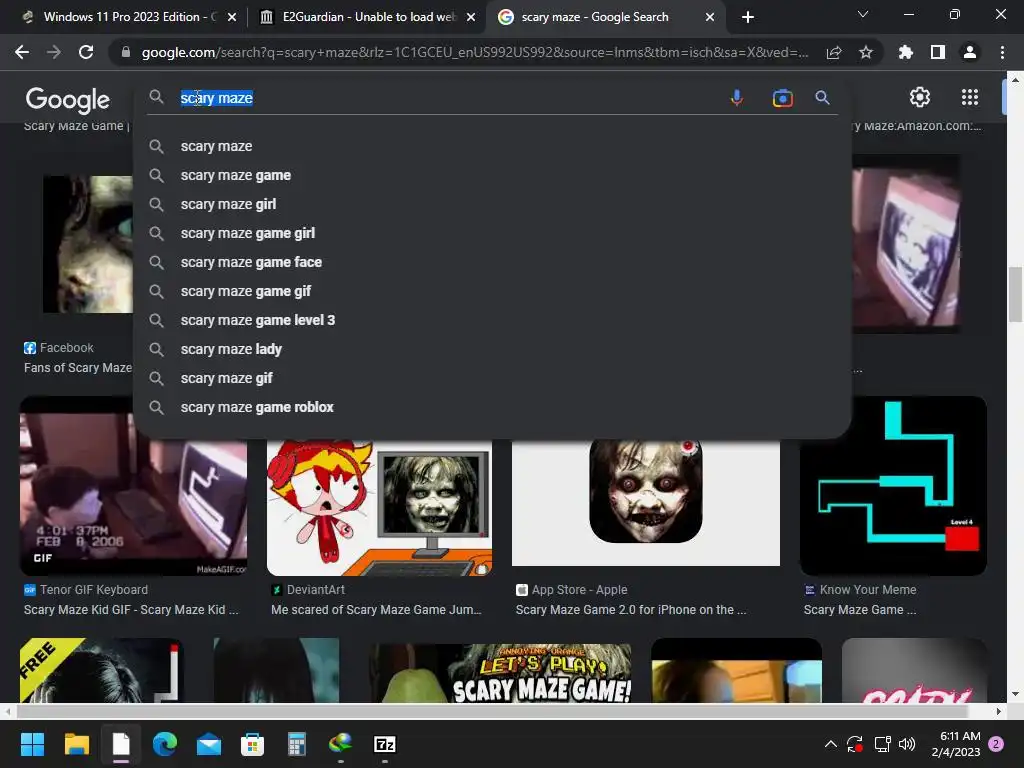Open the Windows Start menu

point(32,744)
